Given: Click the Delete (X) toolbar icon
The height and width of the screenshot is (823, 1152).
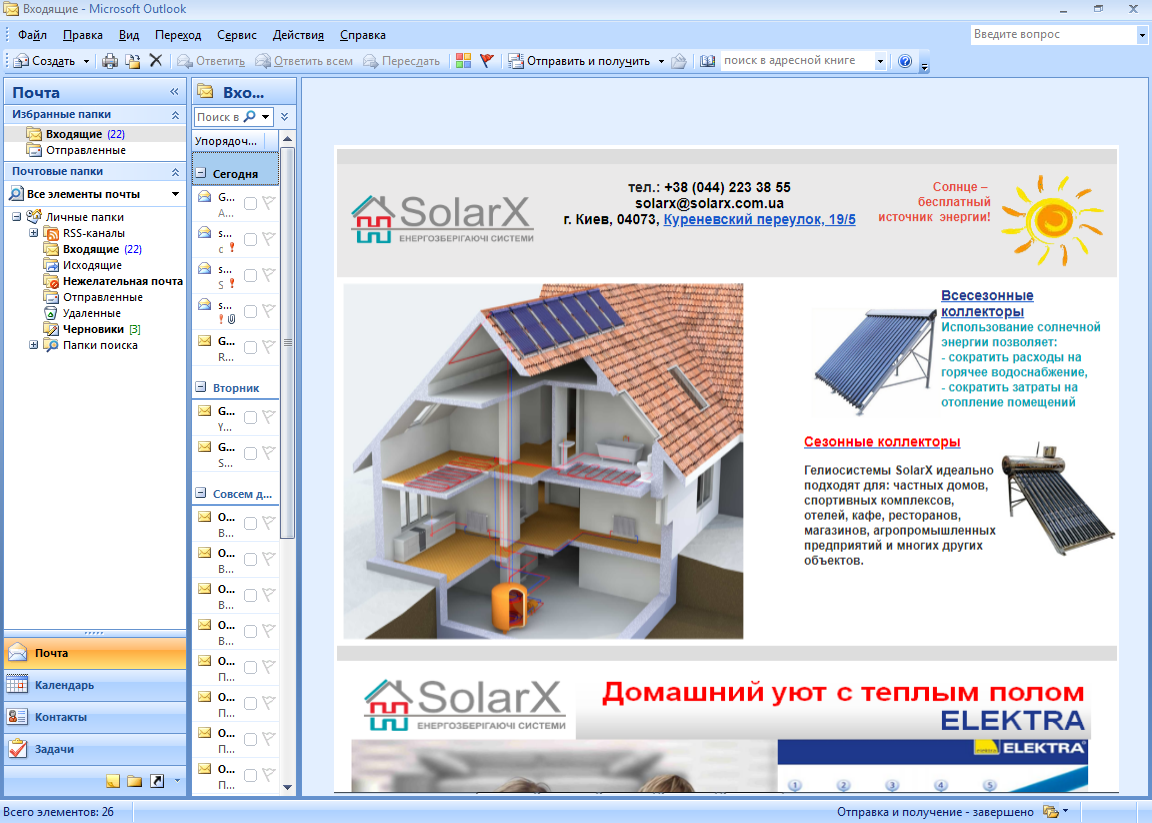Looking at the screenshot, I should point(156,61).
